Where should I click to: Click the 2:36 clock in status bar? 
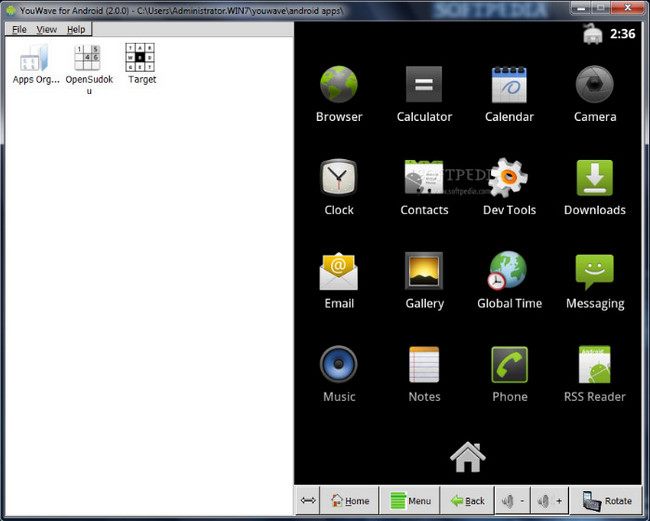(622, 34)
